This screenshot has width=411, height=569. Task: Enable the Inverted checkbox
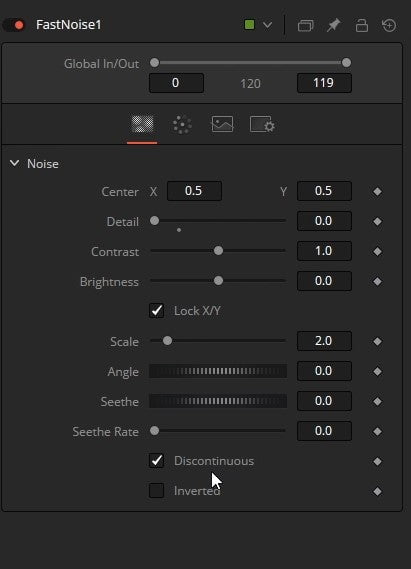[x=156, y=491]
